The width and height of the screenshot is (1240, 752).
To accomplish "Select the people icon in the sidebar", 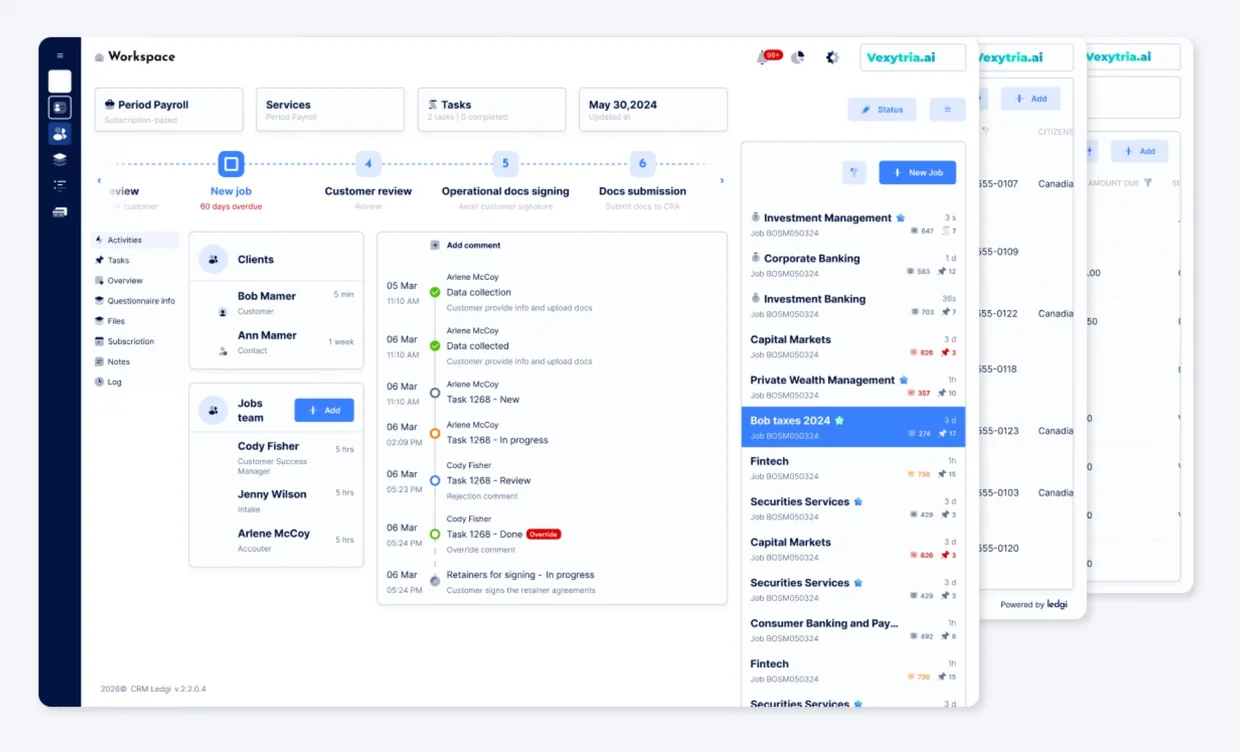I will (60, 133).
